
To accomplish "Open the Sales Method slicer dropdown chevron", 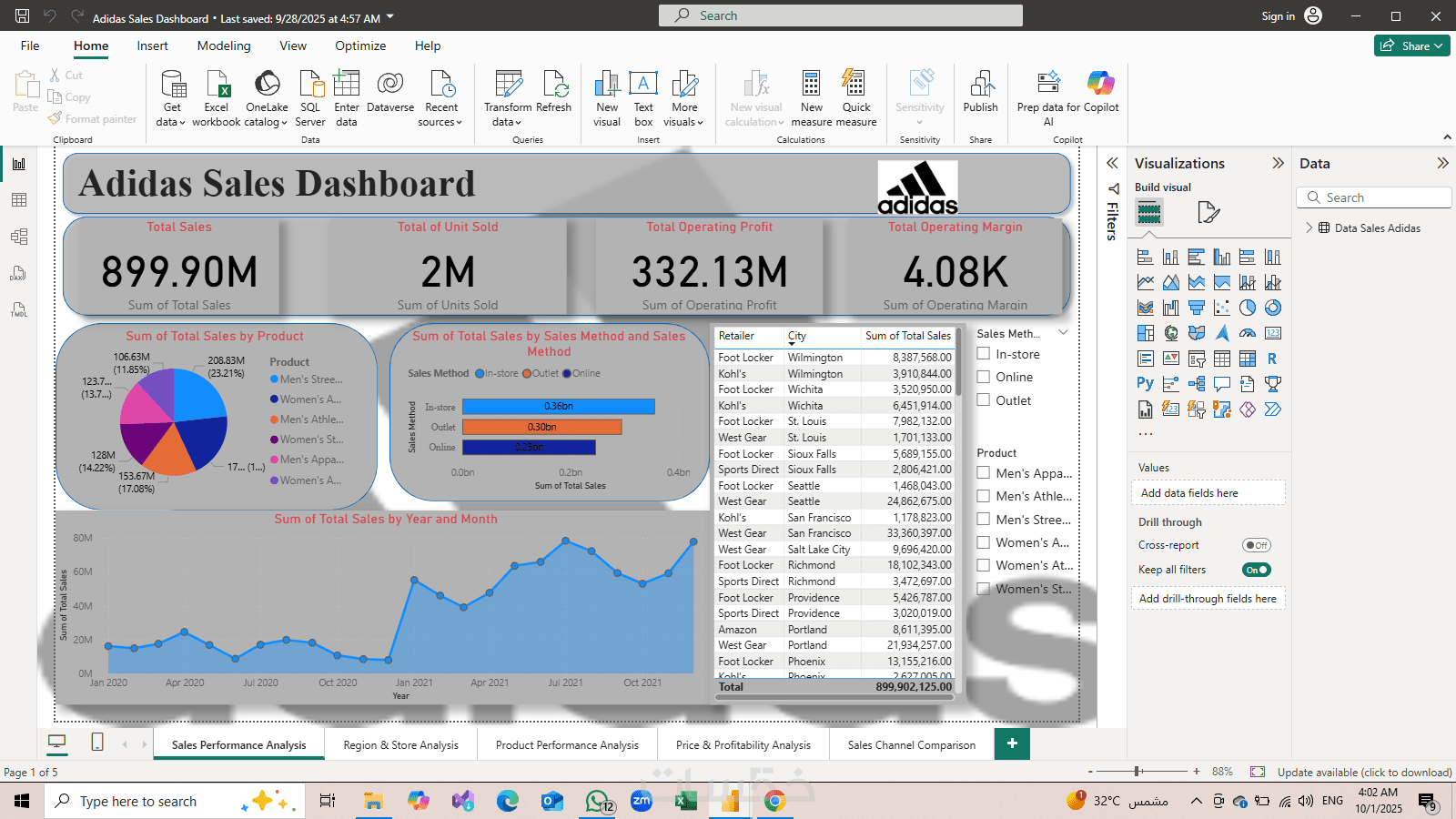I will tap(1063, 333).
